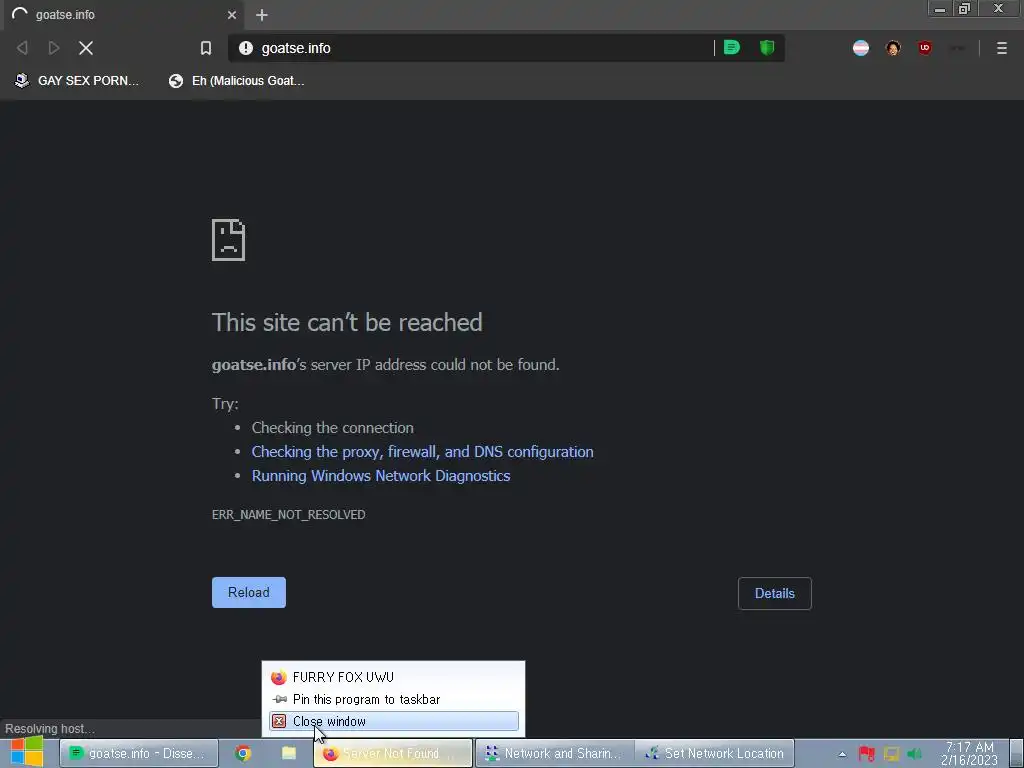Select the goatse.info tab
This screenshot has width=1024, height=768.
tap(124, 14)
